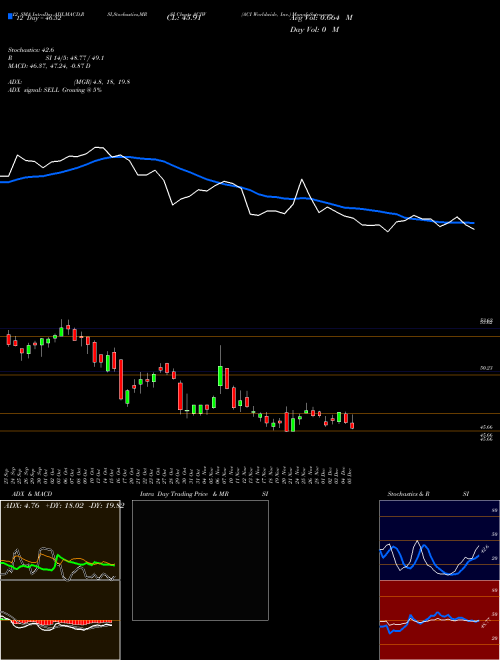Click the 'SI 14/3: 48.77 / 49.1' readout
Viewport: 500px width, 660px height.
click(75, 58)
